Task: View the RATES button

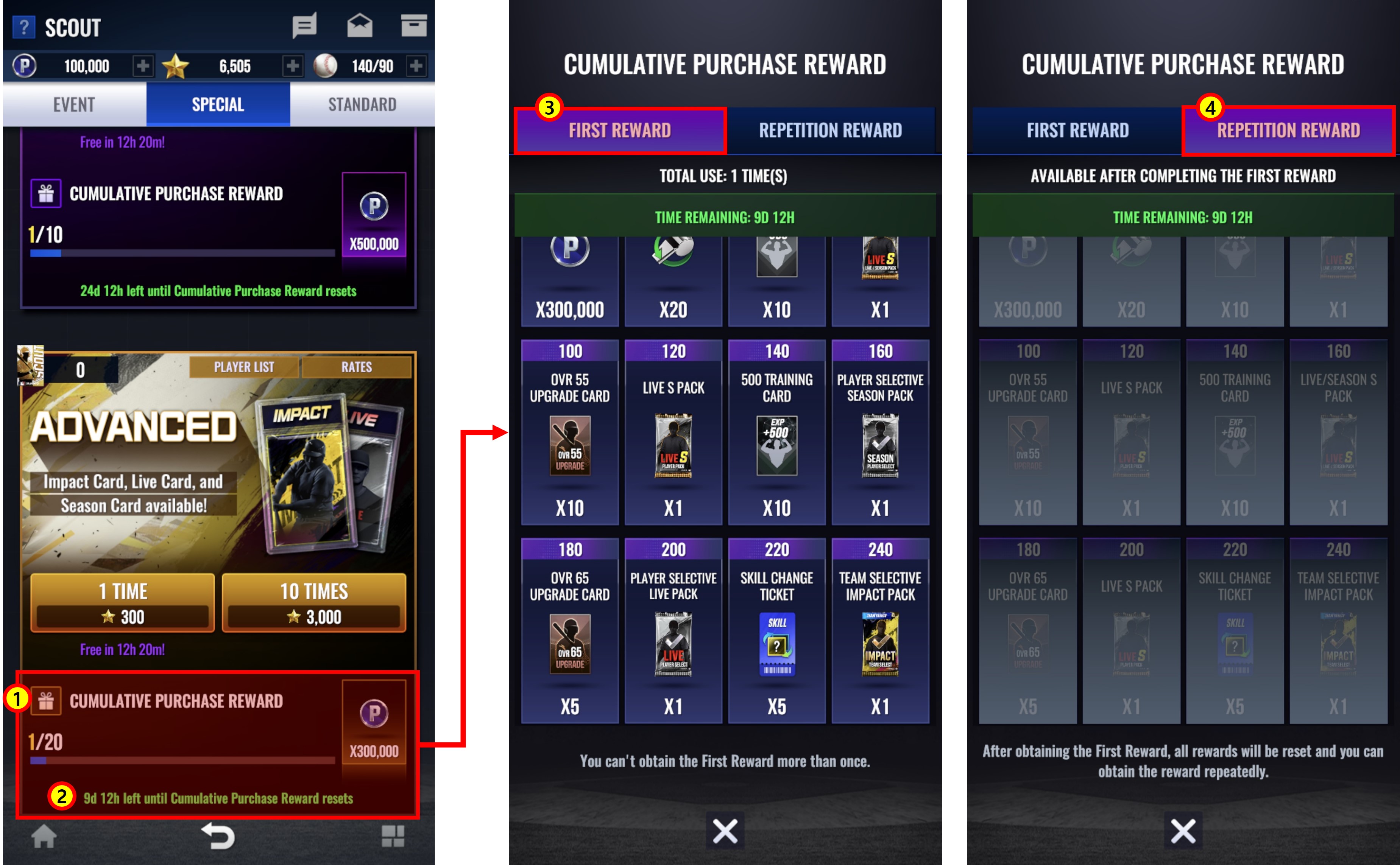Action: pos(357,367)
